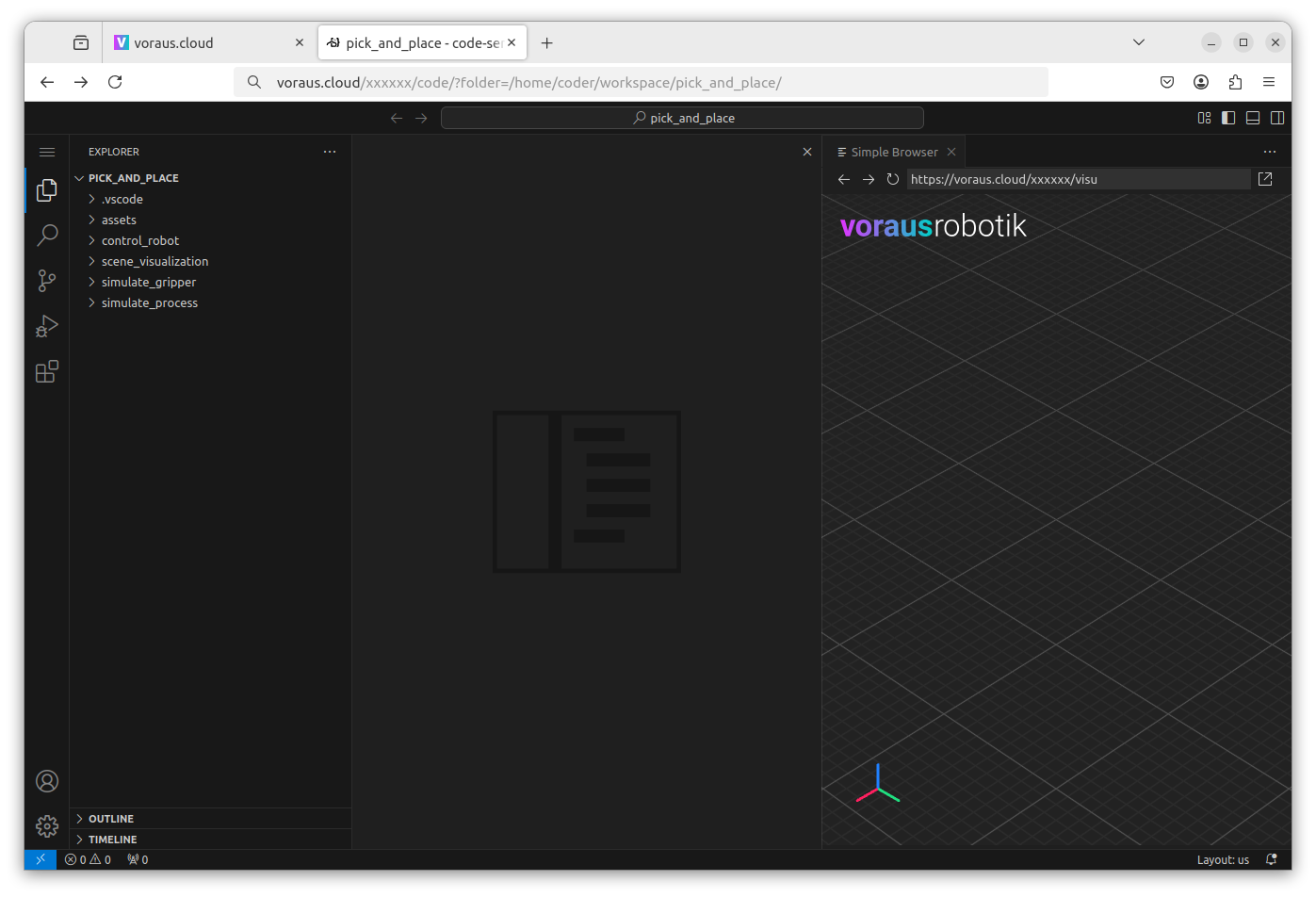The image size is (1316, 897).
Task: Reload the Simple Browser page
Action: pyautogui.click(x=893, y=179)
